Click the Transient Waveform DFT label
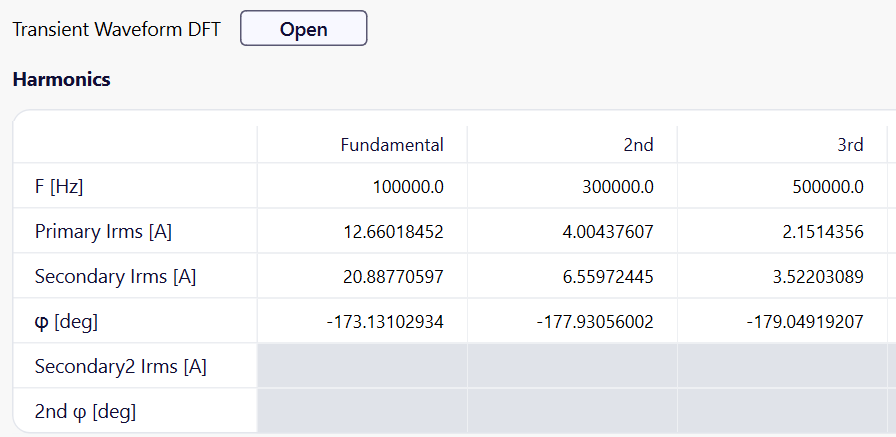 click(116, 29)
